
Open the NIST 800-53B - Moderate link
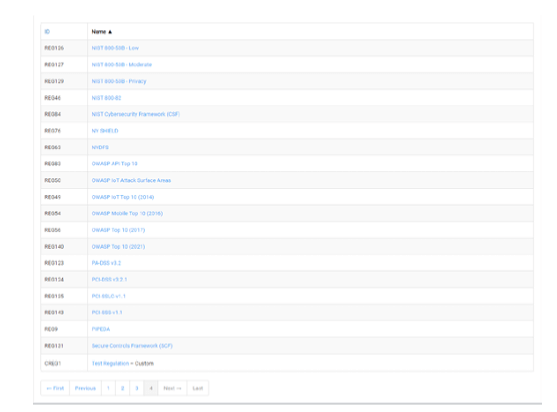coord(121,65)
